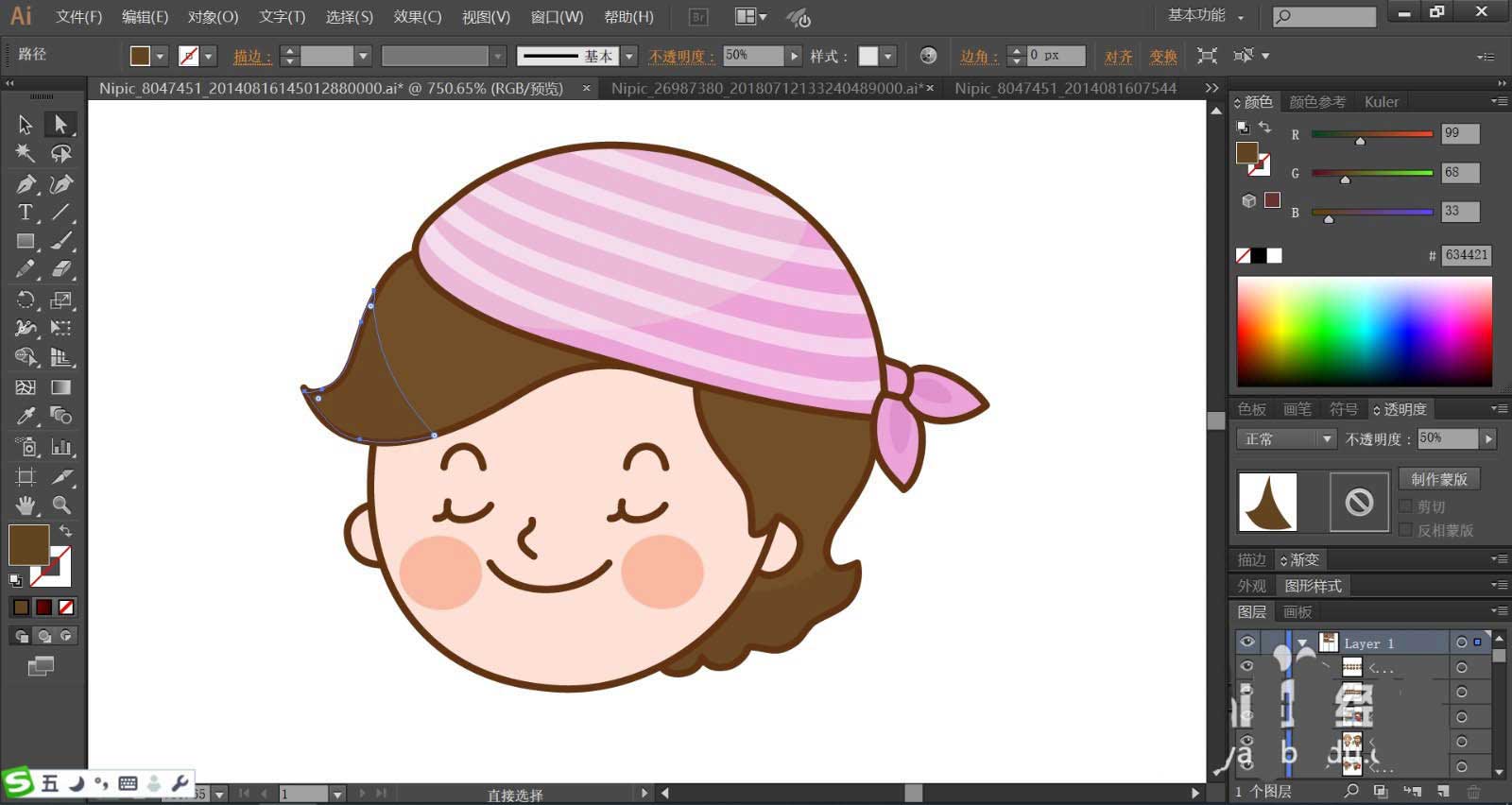Click the RGB color spectrum bar
Viewport: 1512px width, 805px height.
click(1365, 331)
